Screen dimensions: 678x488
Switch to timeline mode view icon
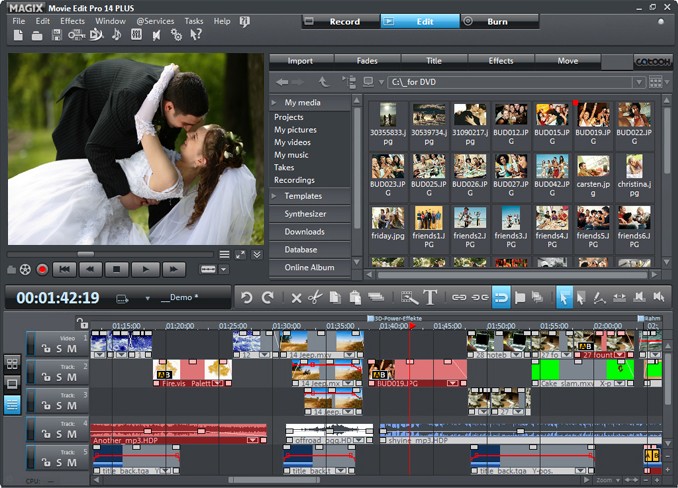tap(12, 404)
